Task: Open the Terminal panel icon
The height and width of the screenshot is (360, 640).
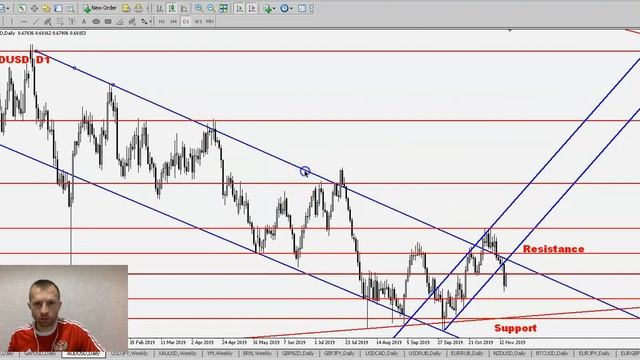Action: point(58,8)
